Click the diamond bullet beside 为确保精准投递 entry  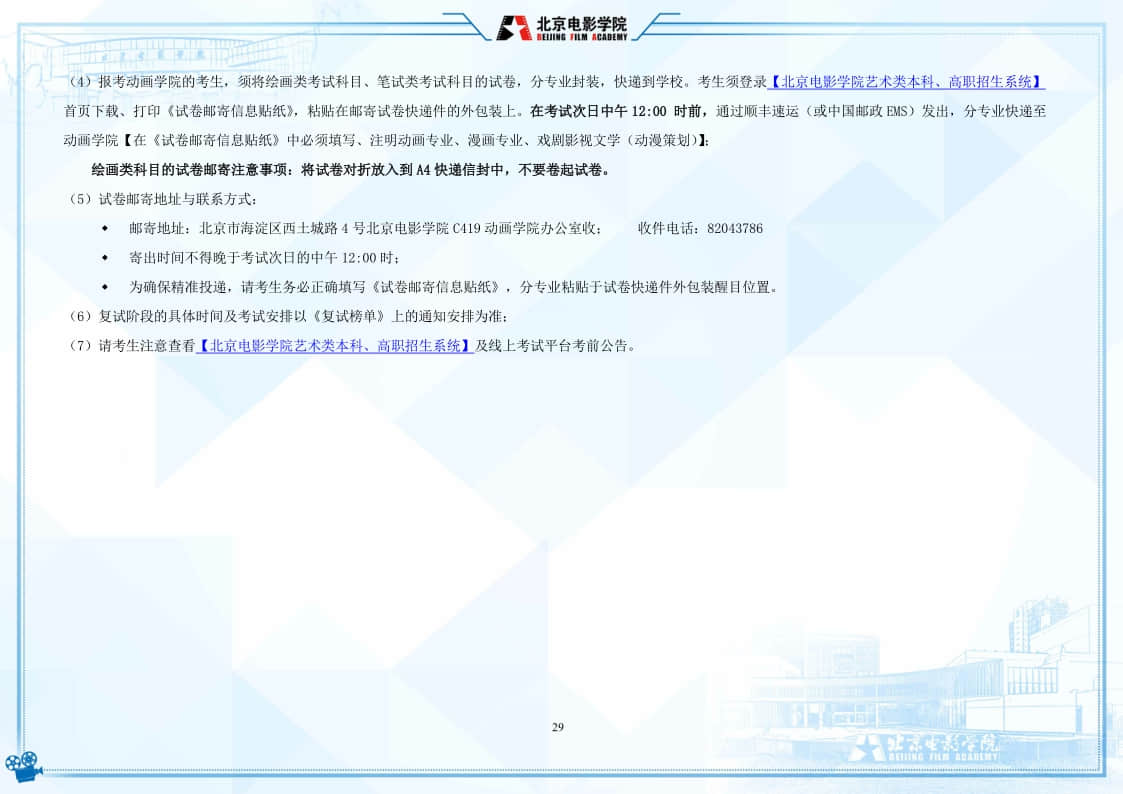(105, 286)
